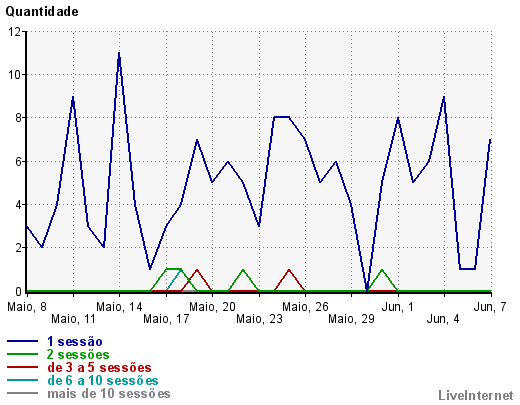
Task: Click the 'Maio, 20' date label
Action: click(212, 307)
